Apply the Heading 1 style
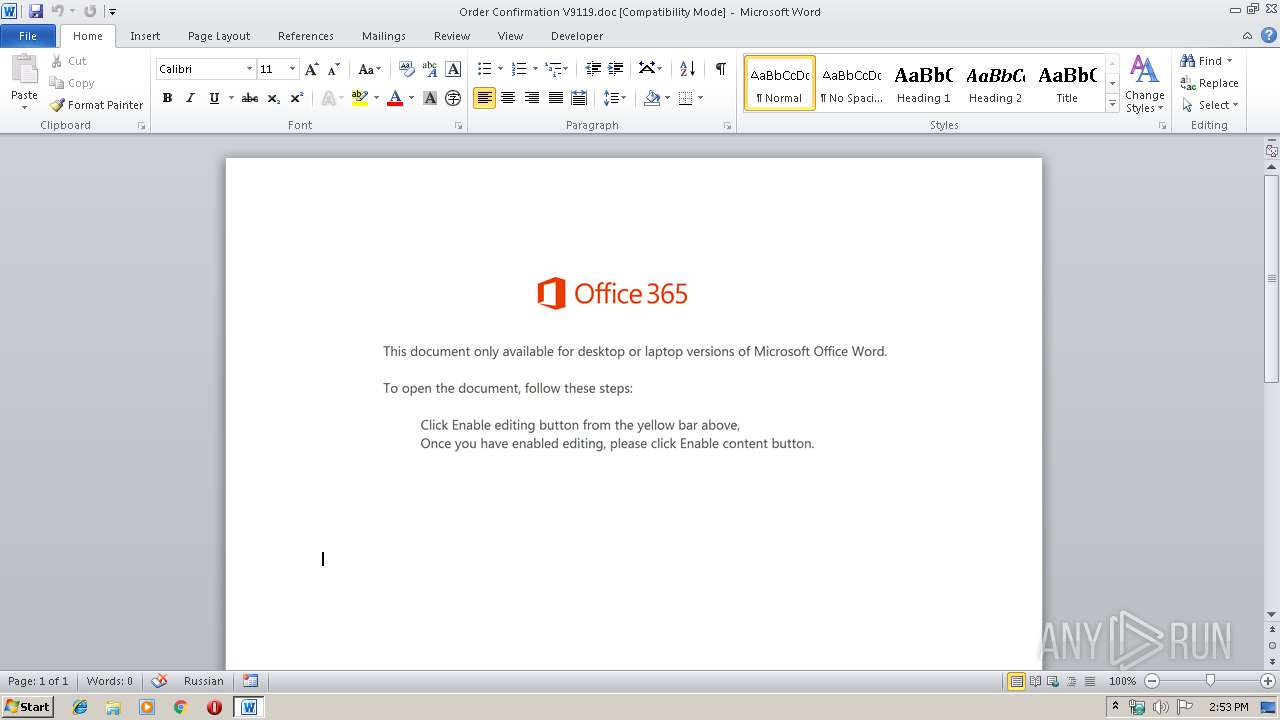The height and width of the screenshot is (720, 1280). [923, 83]
